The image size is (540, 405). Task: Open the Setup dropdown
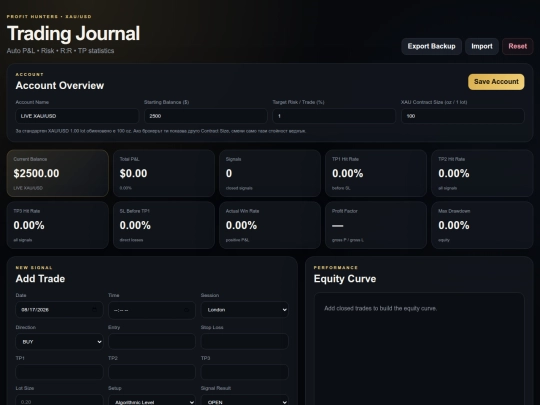click(x=152, y=401)
